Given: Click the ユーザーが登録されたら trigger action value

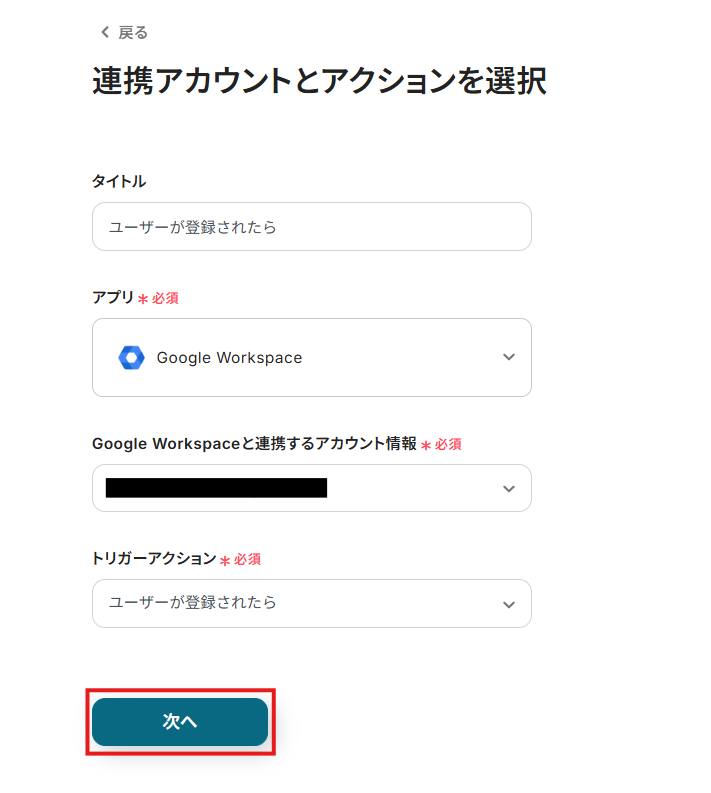Looking at the screenshot, I should pos(193,603).
